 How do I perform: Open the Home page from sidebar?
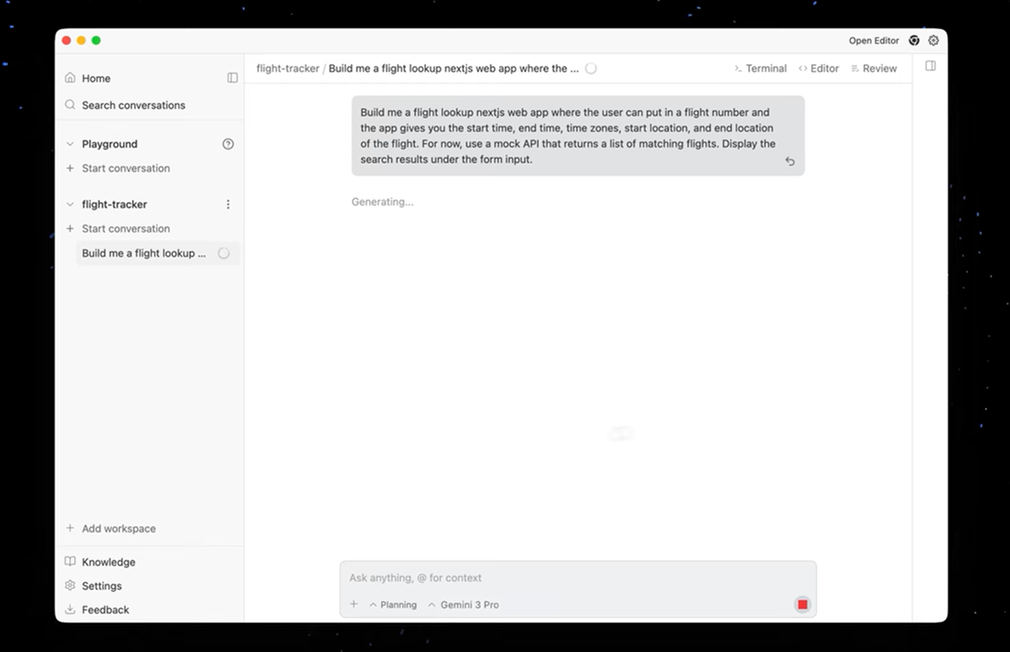pyautogui.click(x=96, y=78)
